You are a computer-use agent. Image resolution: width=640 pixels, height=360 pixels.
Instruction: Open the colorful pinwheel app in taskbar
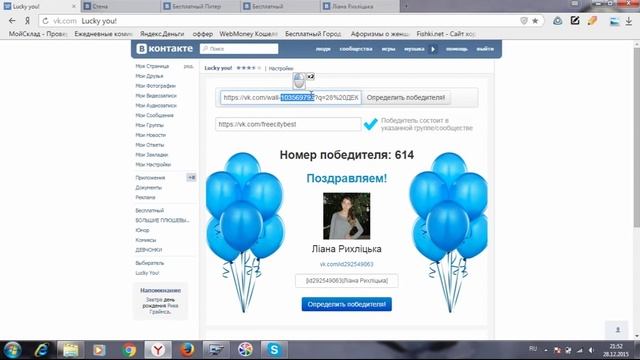click(245, 350)
